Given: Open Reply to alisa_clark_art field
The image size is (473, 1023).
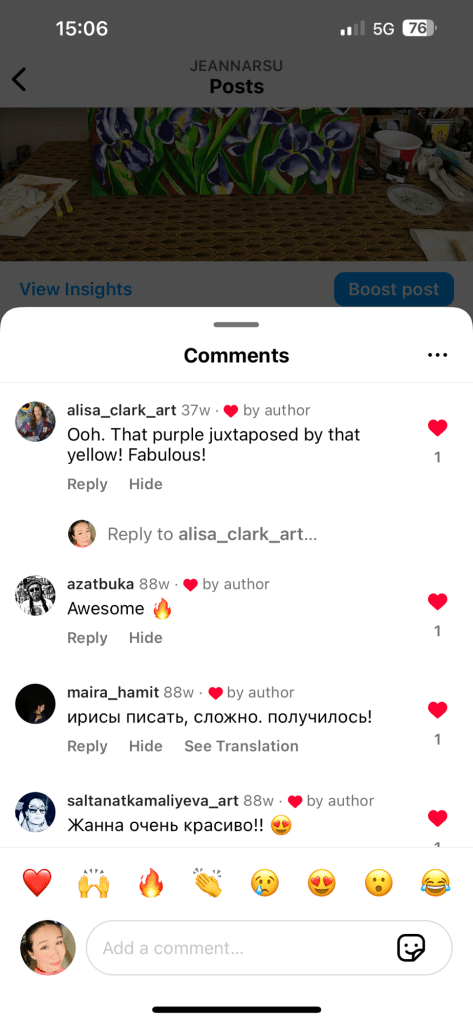Looking at the screenshot, I should point(212,534).
